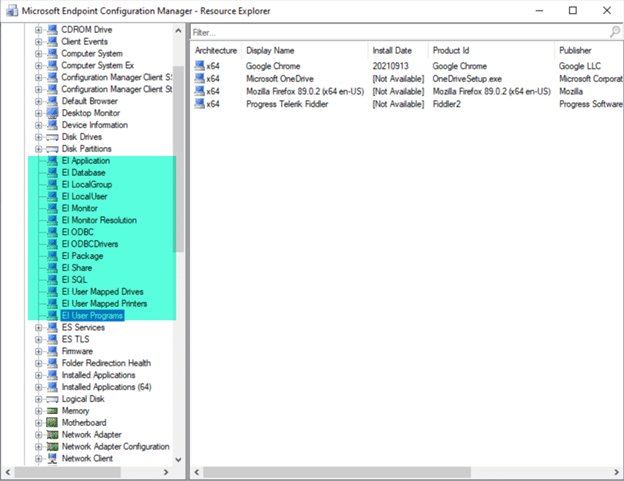Click the list pane horizontal scrollbar thumb

click(337, 472)
